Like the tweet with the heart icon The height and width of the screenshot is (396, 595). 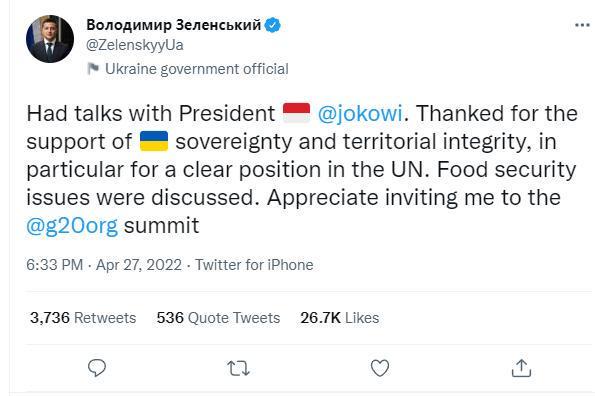coord(380,368)
